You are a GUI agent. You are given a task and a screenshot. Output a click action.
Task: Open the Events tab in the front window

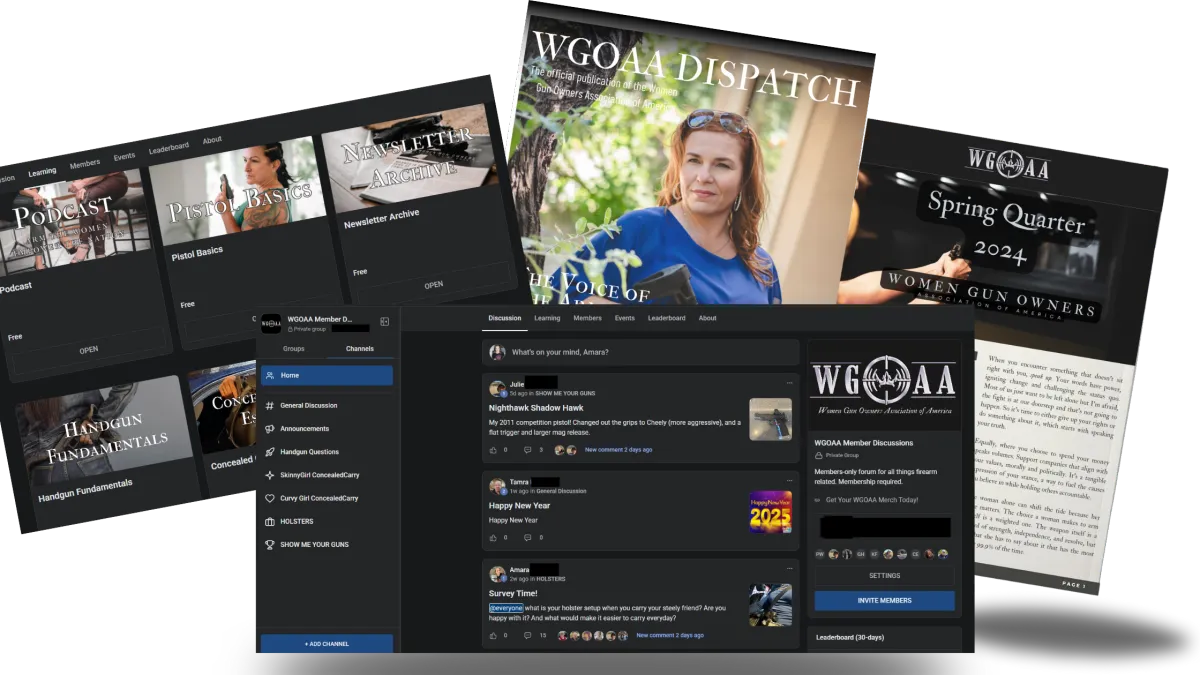[625, 318]
